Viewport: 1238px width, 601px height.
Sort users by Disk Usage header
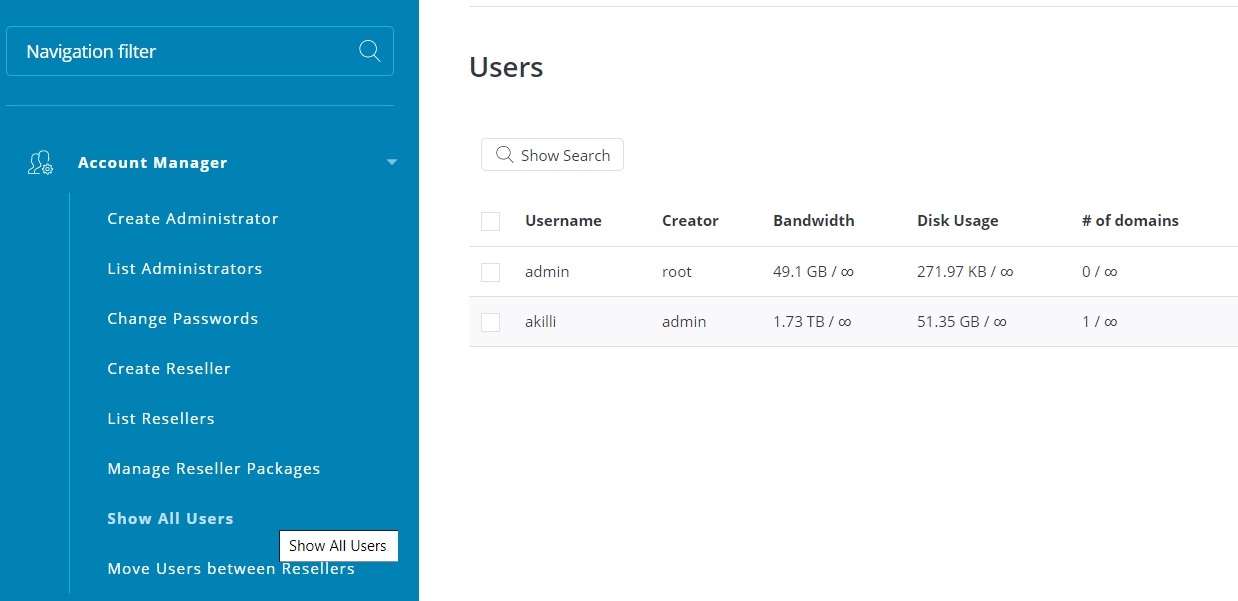click(957, 221)
